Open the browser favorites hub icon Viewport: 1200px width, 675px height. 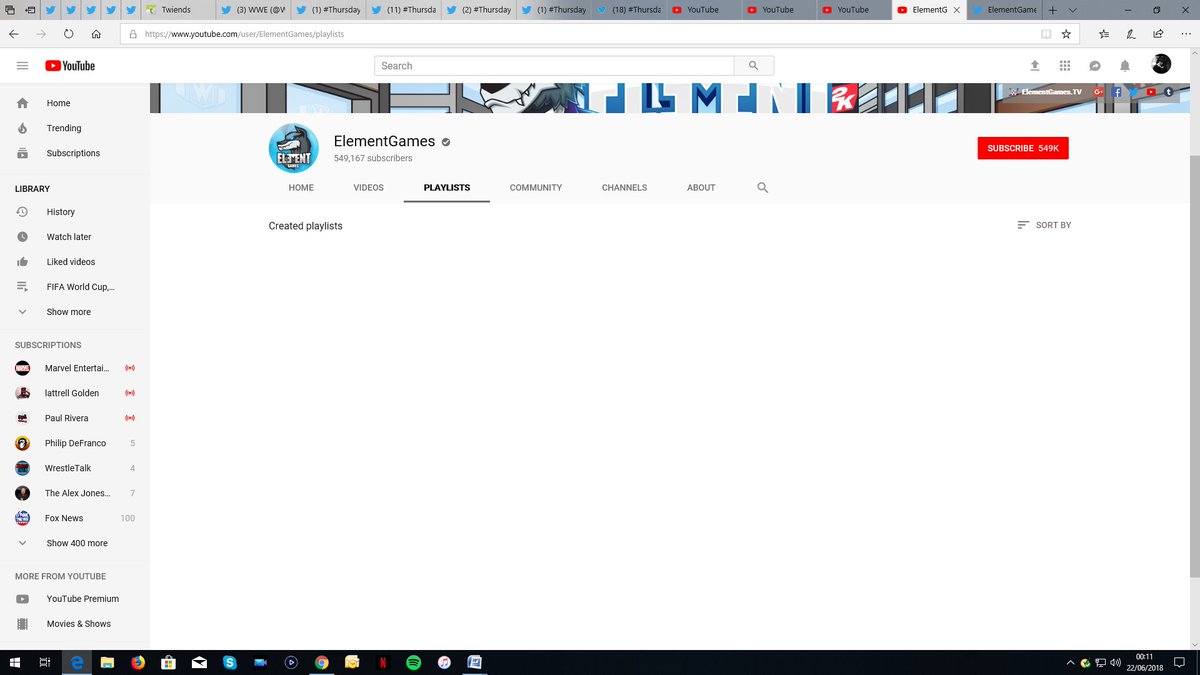coord(1103,33)
